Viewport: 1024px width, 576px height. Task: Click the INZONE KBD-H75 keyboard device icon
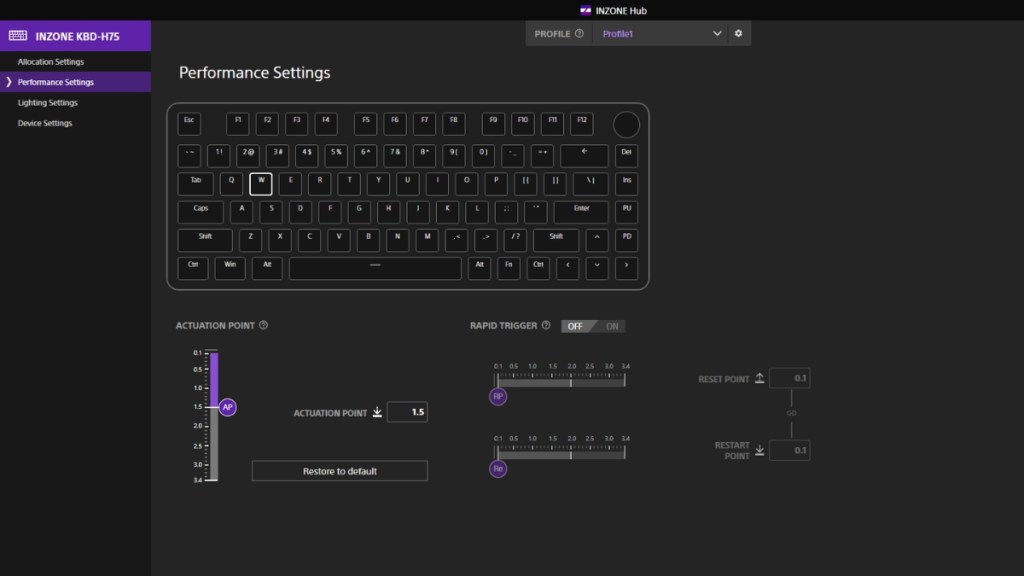coord(18,36)
